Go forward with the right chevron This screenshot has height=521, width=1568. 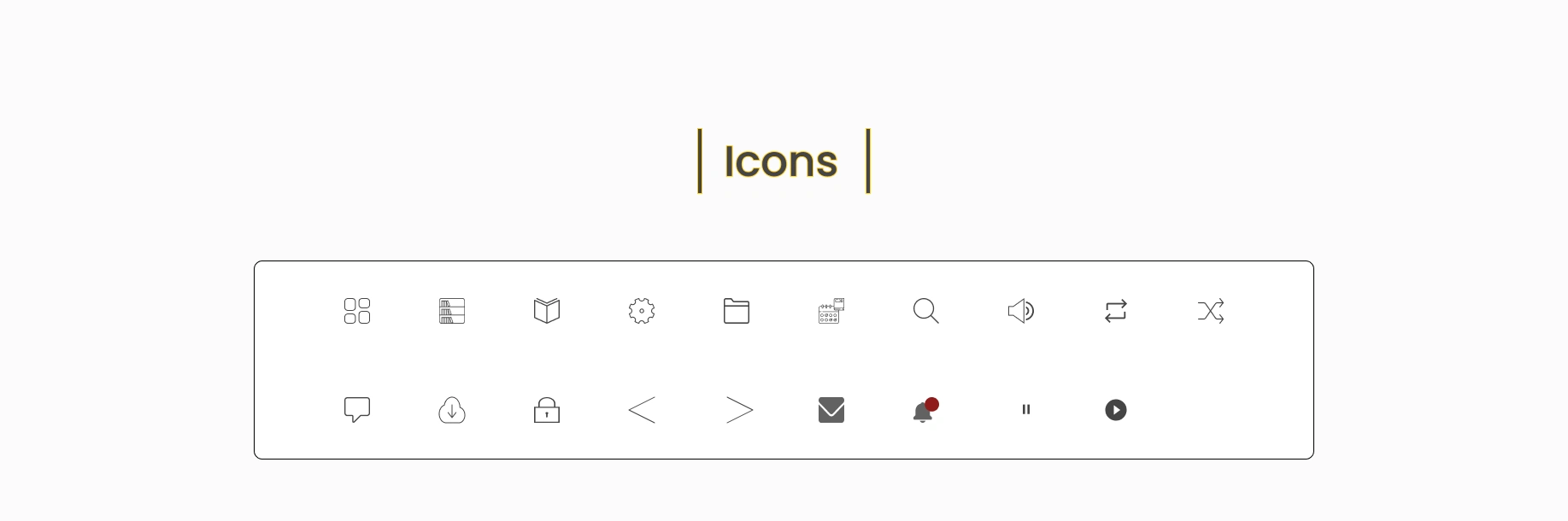tap(740, 410)
